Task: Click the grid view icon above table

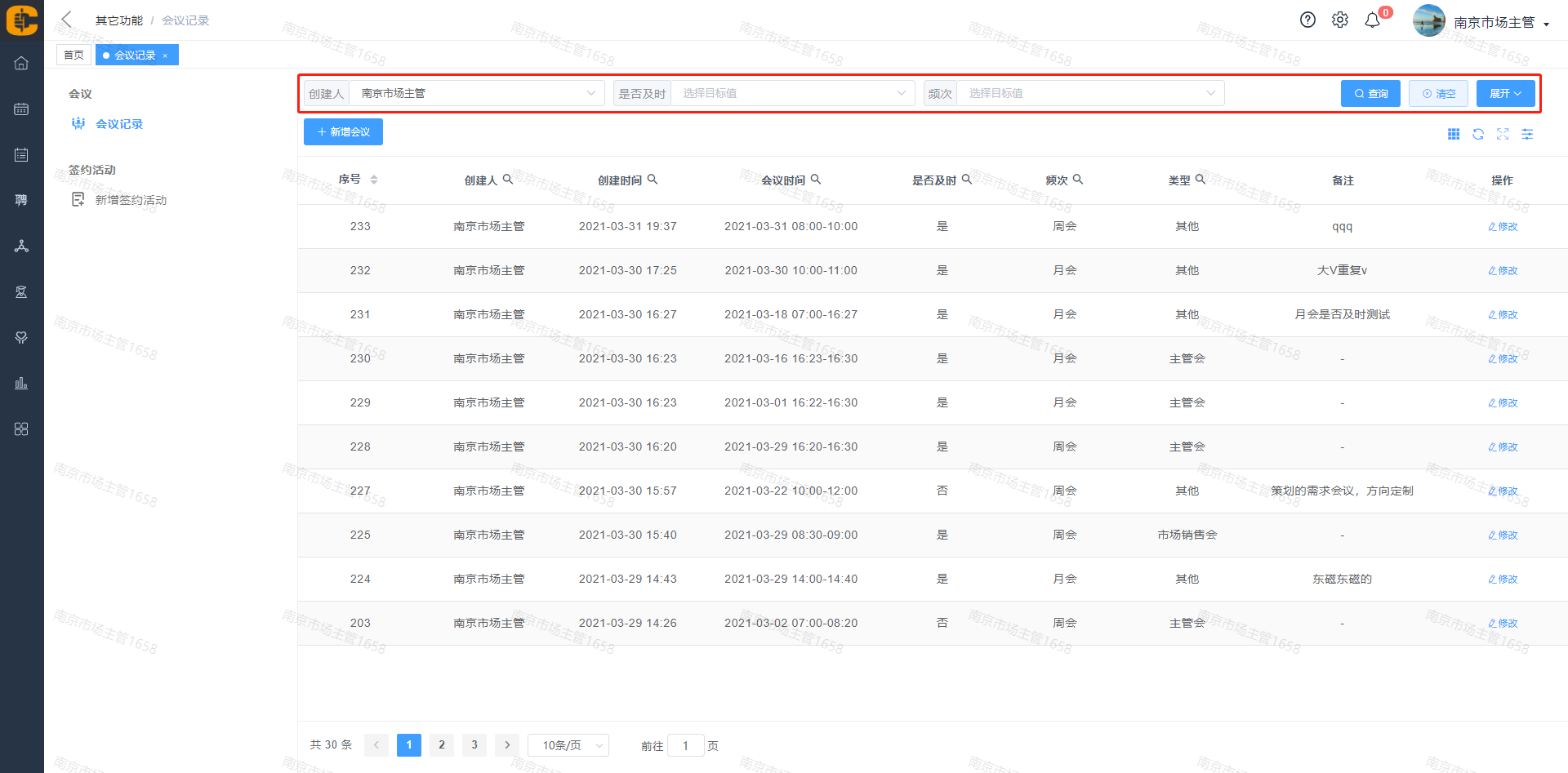Action: coord(1453,134)
